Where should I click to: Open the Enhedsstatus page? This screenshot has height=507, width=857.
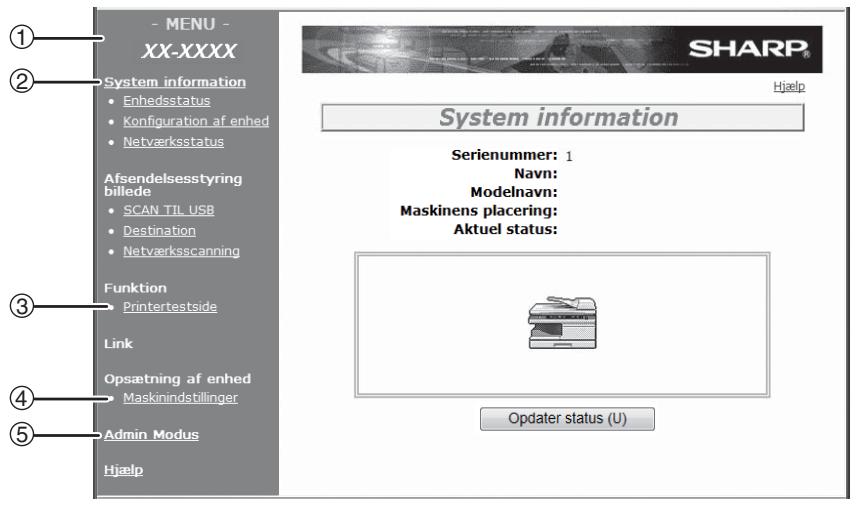point(167,101)
